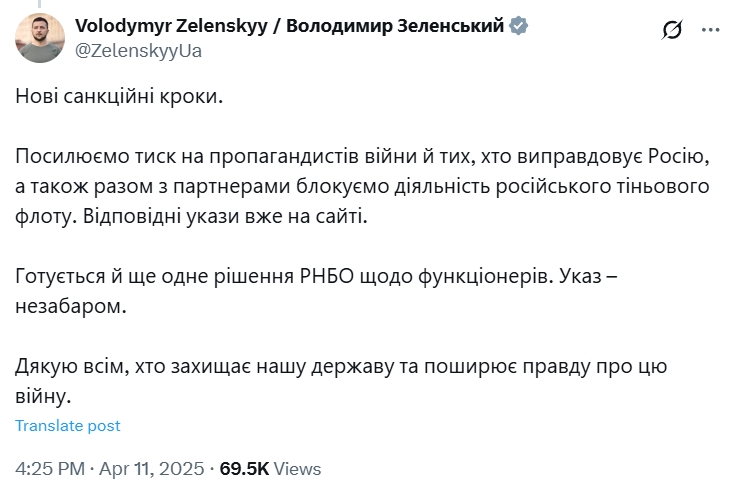
Task: Click sentence 'Відповідні укази вже на сайті'
Action: pyautogui.click(x=224, y=217)
